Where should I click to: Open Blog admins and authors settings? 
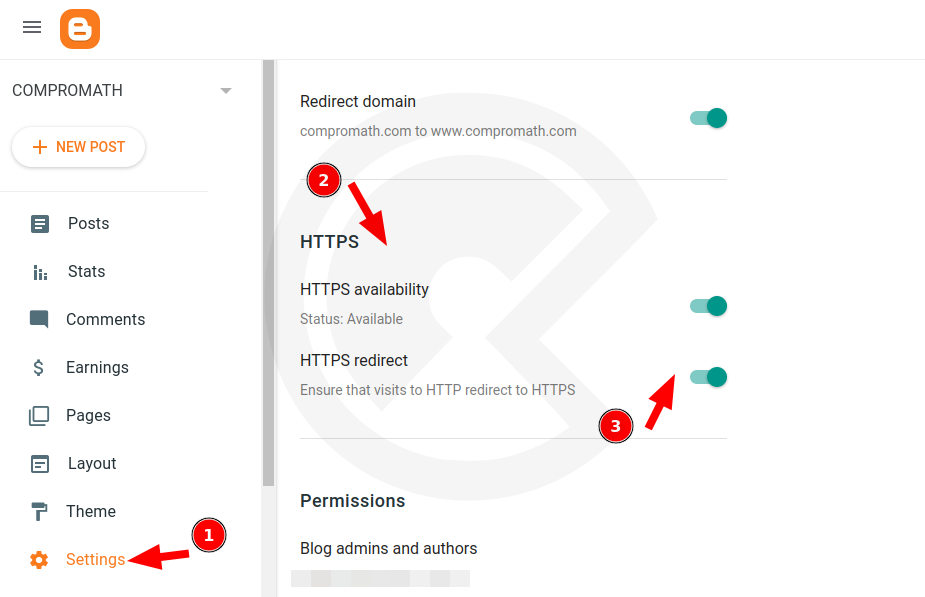tap(389, 548)
